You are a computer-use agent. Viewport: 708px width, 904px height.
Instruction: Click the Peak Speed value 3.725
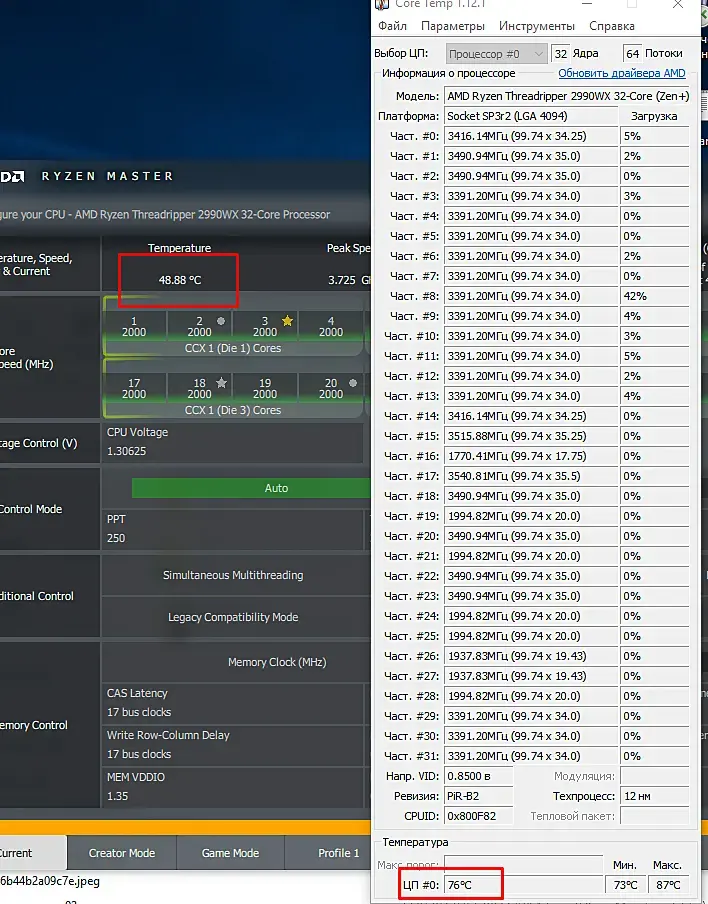tap(342, 280)
